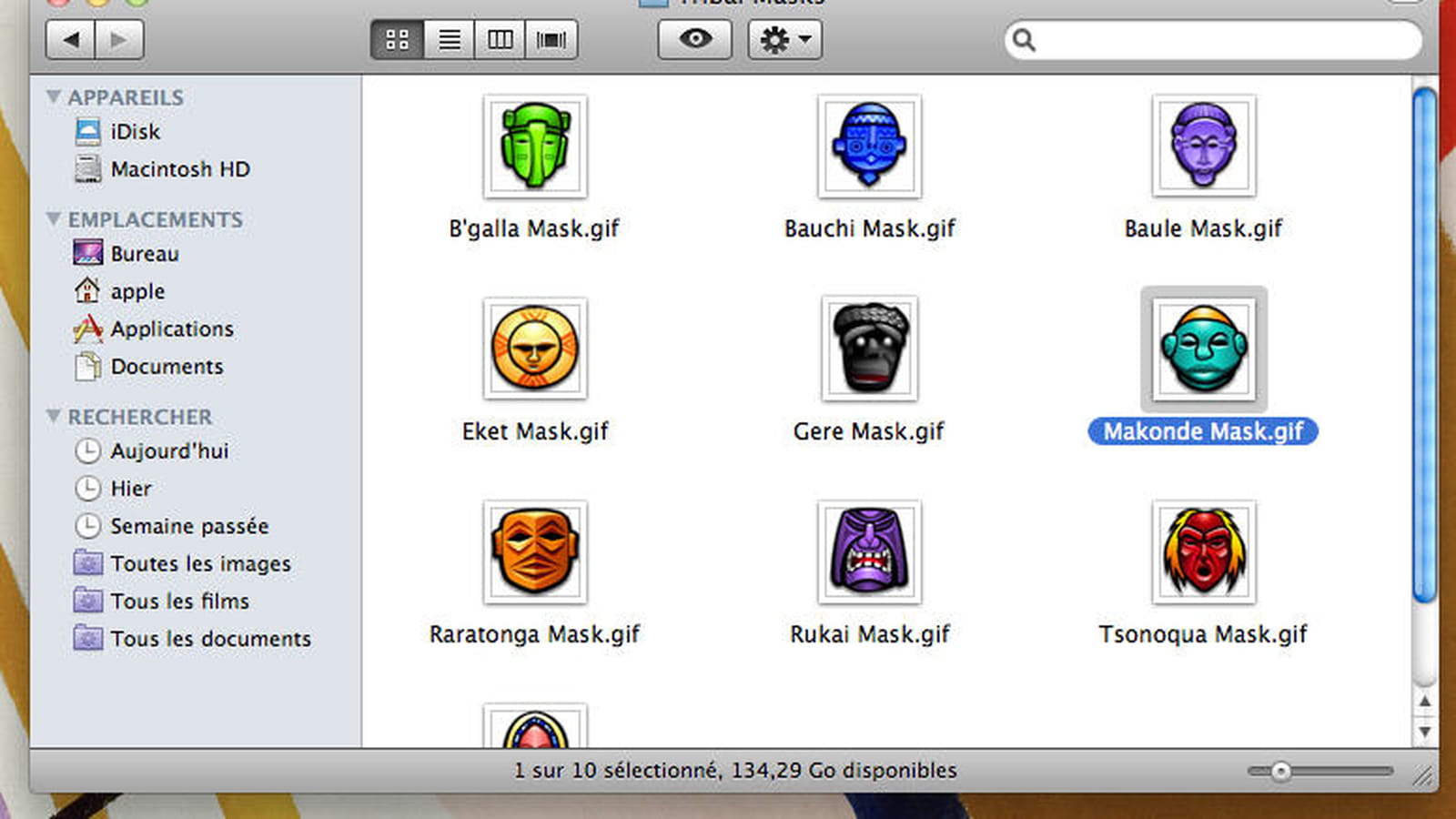Collapse the RECHERCHER sidebar section
Screen dimensions: 1456x819
54,416
